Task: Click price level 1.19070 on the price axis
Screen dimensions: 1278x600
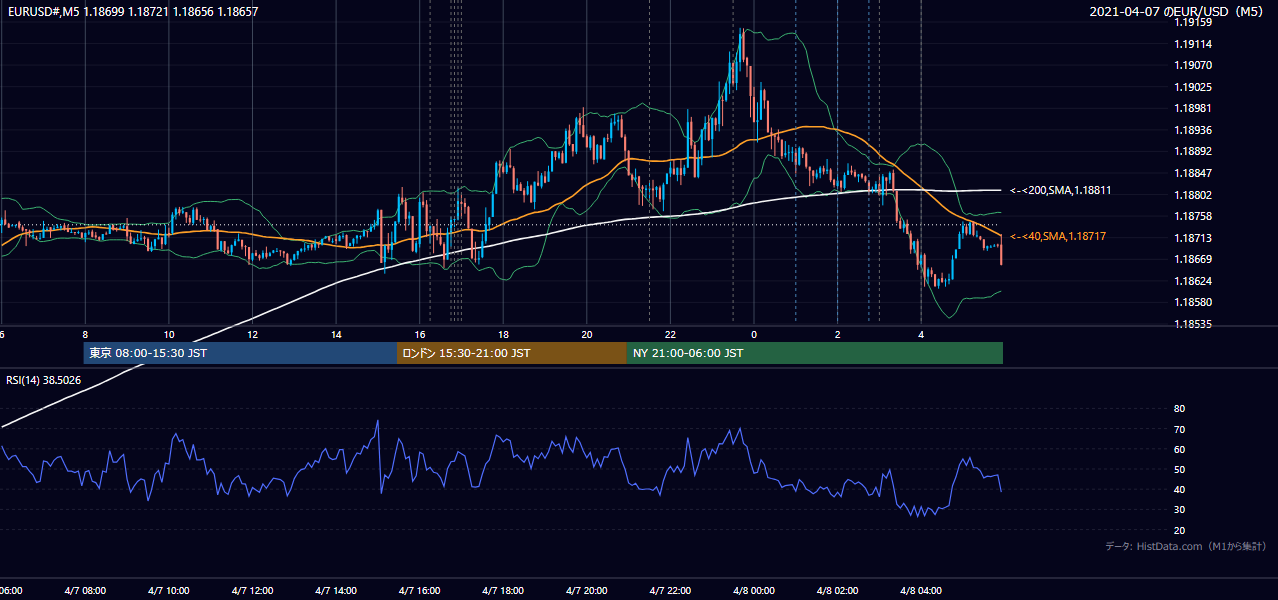Action: pyautogui.click(x=1192, y=65)
